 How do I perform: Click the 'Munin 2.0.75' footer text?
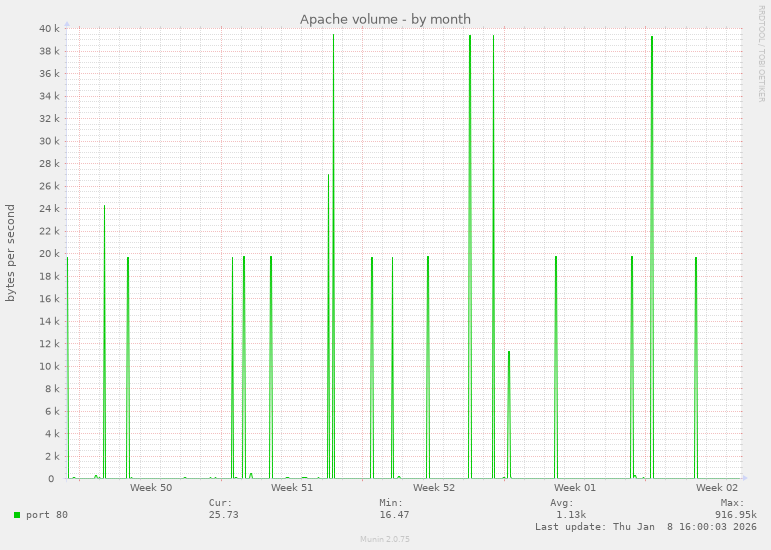point(385,539)
